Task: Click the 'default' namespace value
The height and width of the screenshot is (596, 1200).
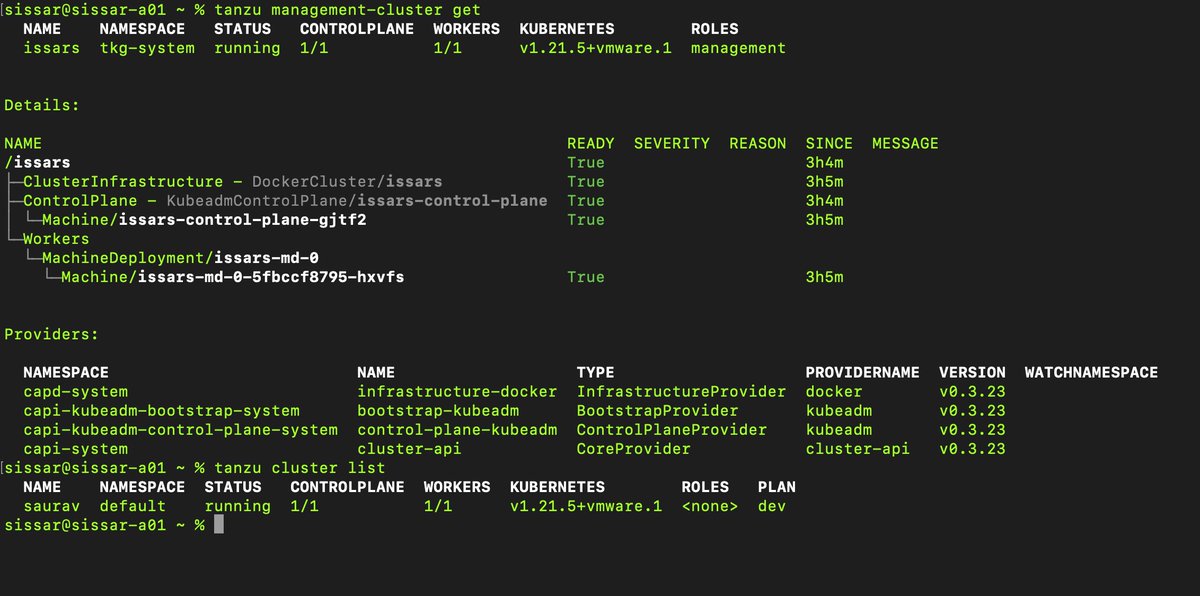Action: [x=133, y=506]
